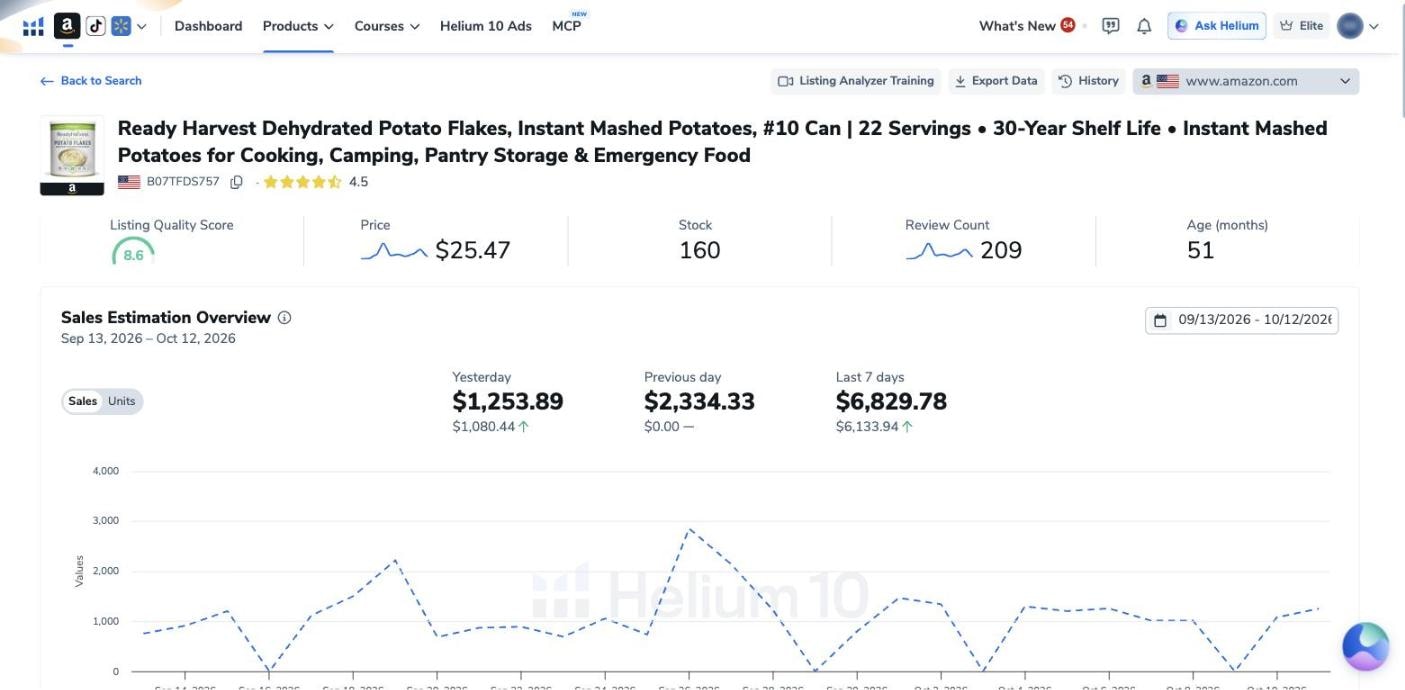Open Listing Analyzer Training video
Screen dimensions: 1405x690
click(856, 81)
